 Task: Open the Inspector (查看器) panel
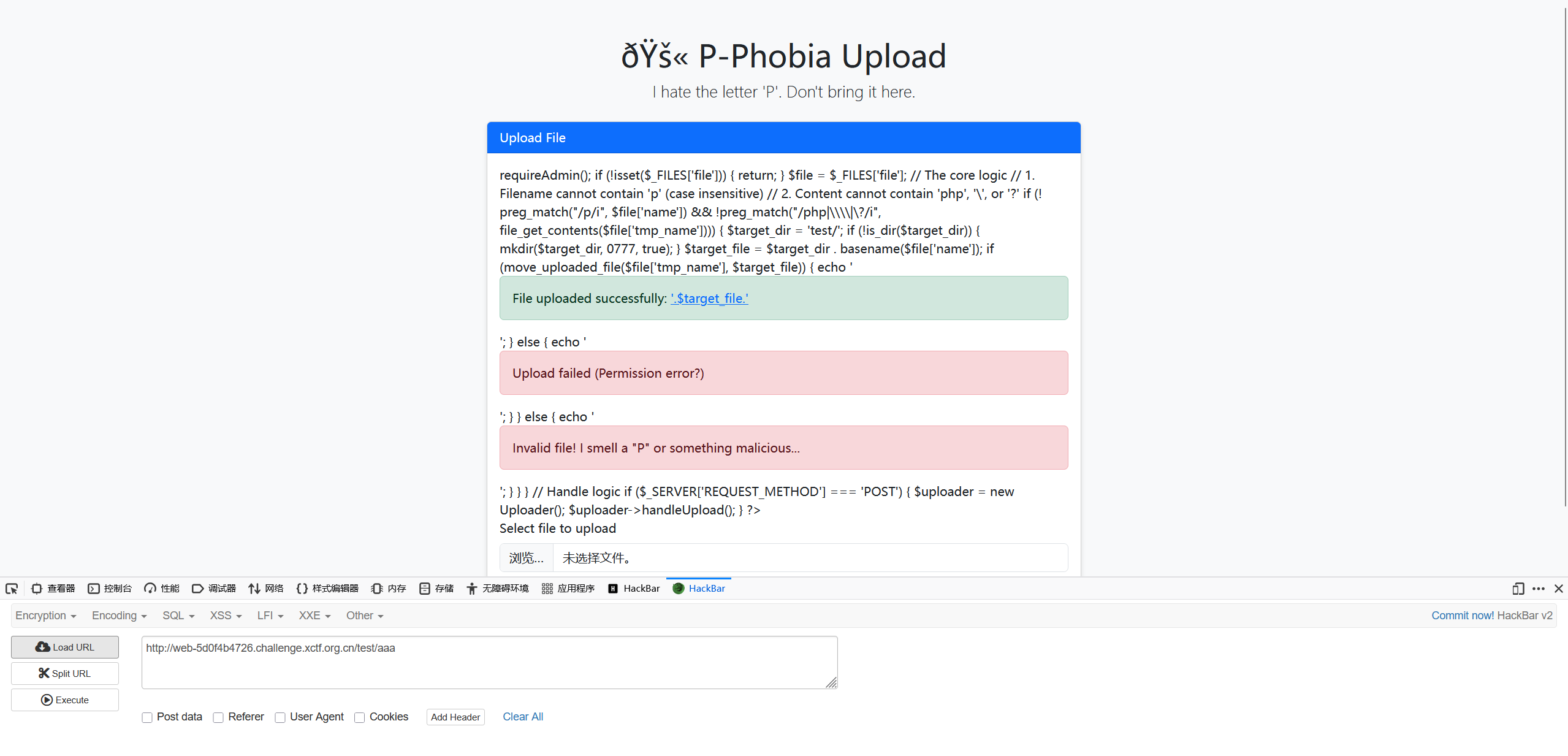point(53,589)
